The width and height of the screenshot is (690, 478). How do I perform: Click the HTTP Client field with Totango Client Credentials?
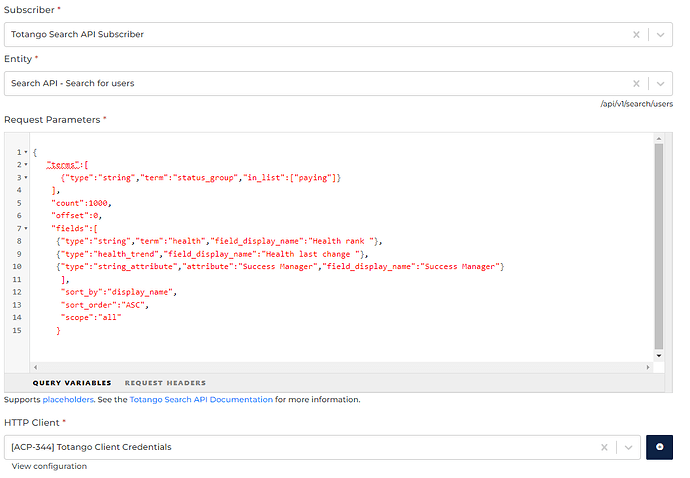click(x=322, y=447)
